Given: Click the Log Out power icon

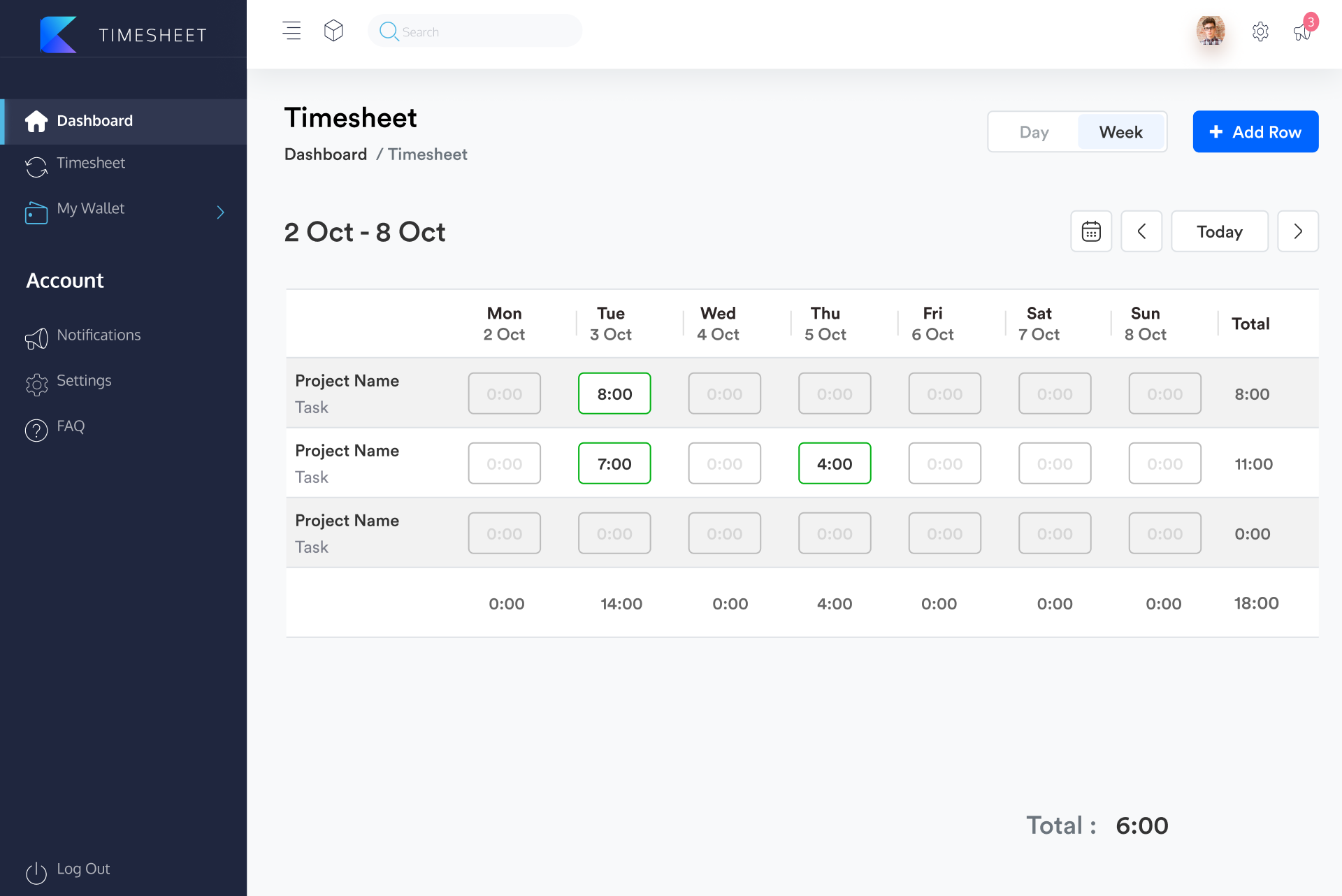Looking at the screenshot, I should [36, 873].
